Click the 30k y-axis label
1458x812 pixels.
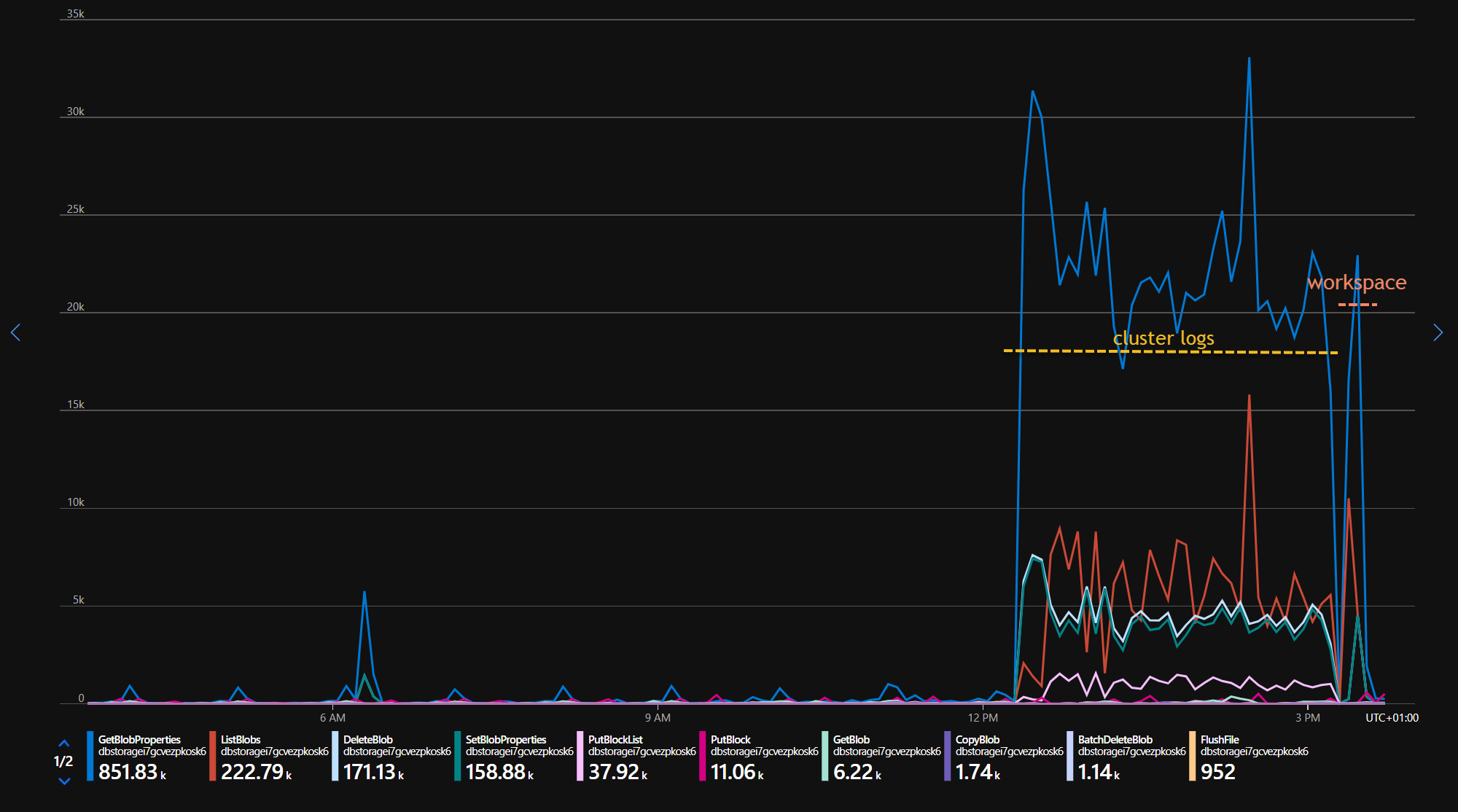coord(76,112)
